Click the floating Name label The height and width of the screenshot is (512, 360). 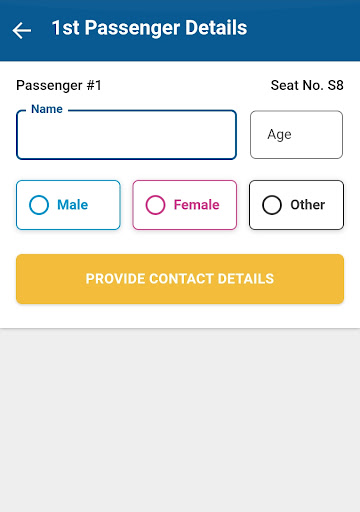point(47,109)
